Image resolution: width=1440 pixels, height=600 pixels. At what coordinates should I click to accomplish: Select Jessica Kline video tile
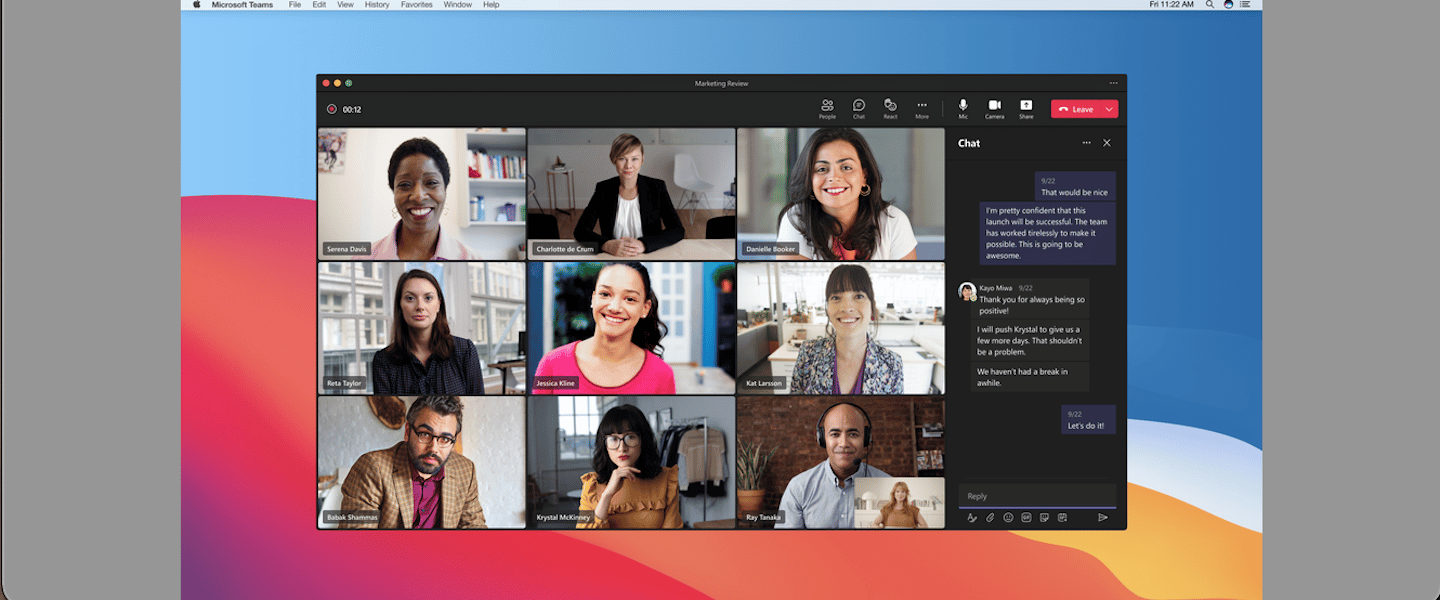coord(631,328)
